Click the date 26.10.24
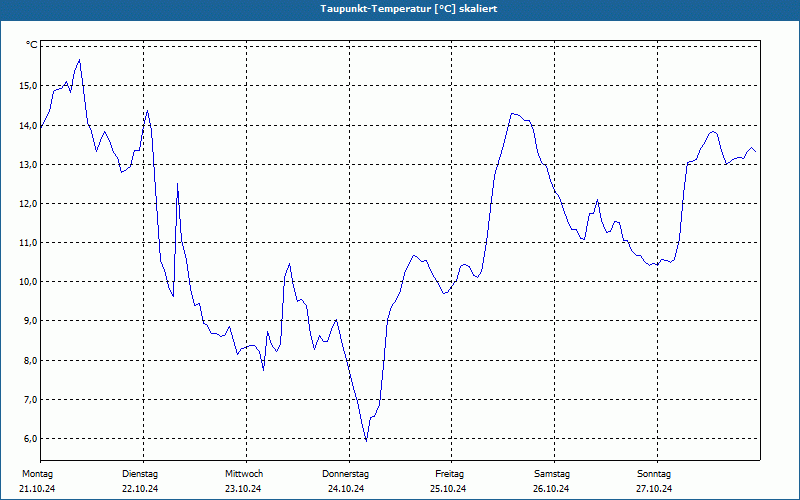Screen dimensions: 800x500 (551, 489)
